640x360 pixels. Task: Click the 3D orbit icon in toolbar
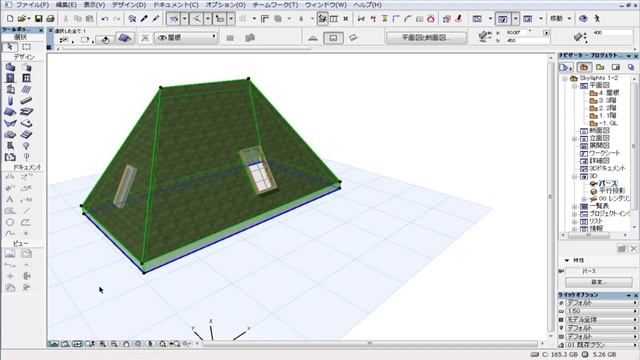coord(583,19)
